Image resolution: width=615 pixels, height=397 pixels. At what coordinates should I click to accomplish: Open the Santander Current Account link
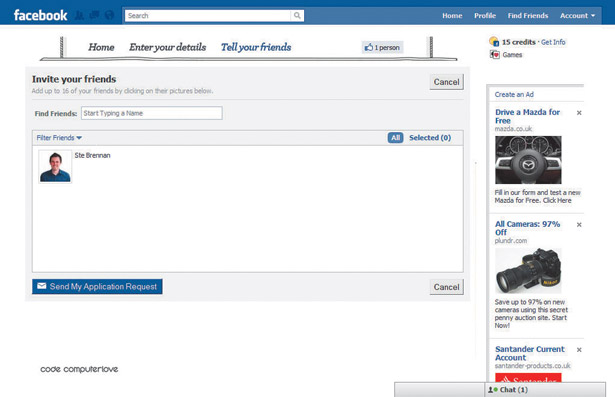(x=530, y=353)
